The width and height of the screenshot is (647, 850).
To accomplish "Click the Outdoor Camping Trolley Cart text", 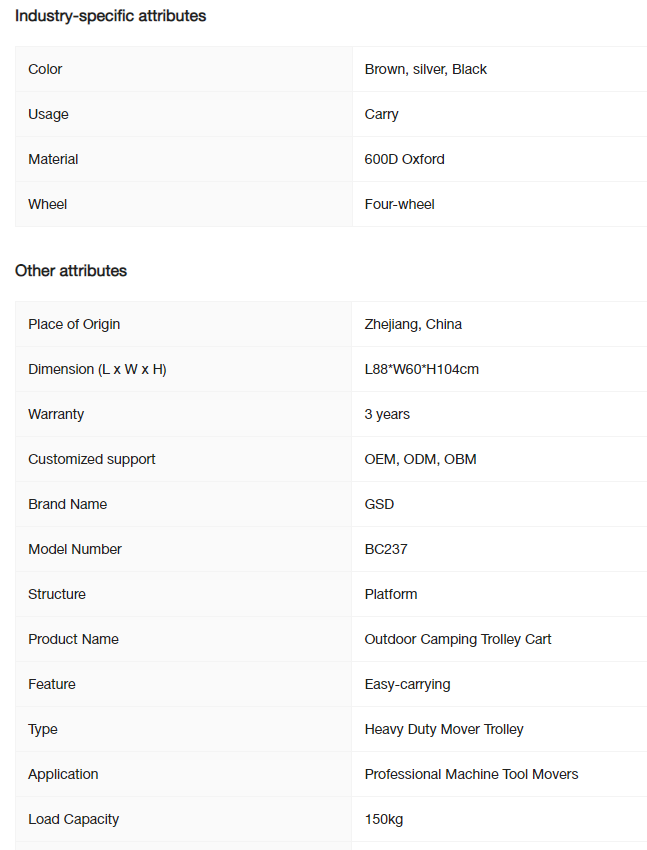I will [458, 639].
